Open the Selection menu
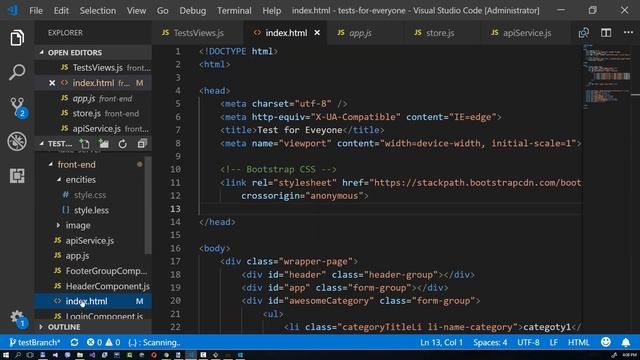Screen dimensions: 640x360 (98, 11)
